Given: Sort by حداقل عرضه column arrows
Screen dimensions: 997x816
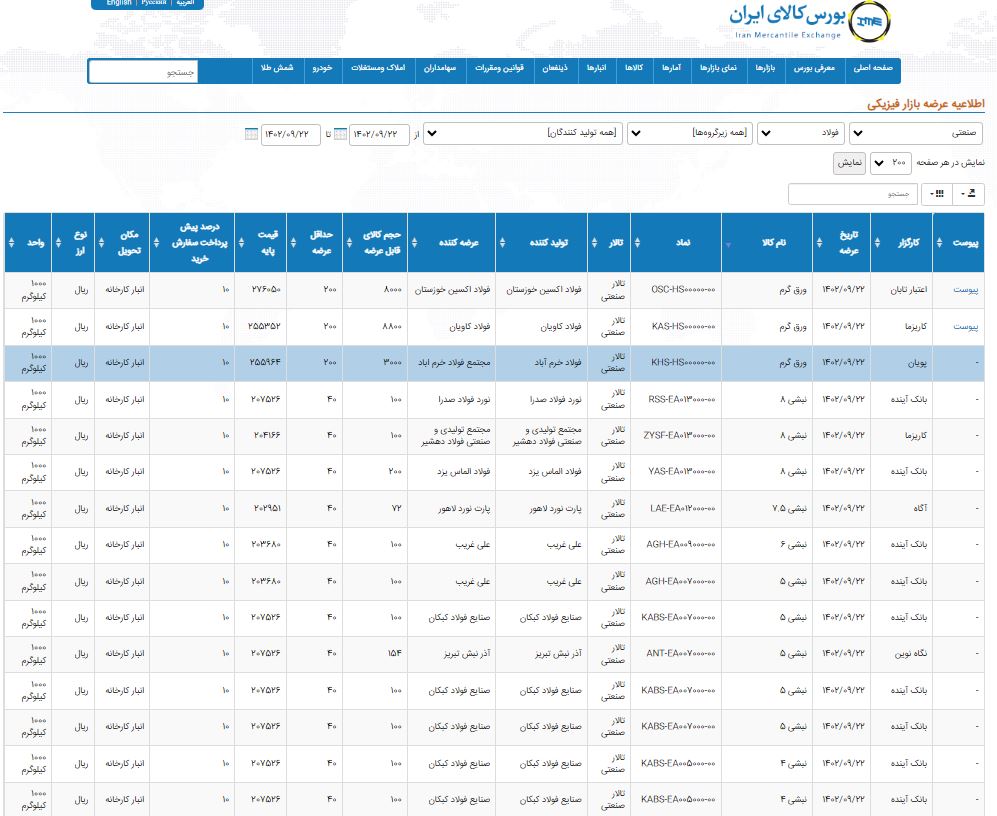Looking at the screenshot, I should point(293,242).
